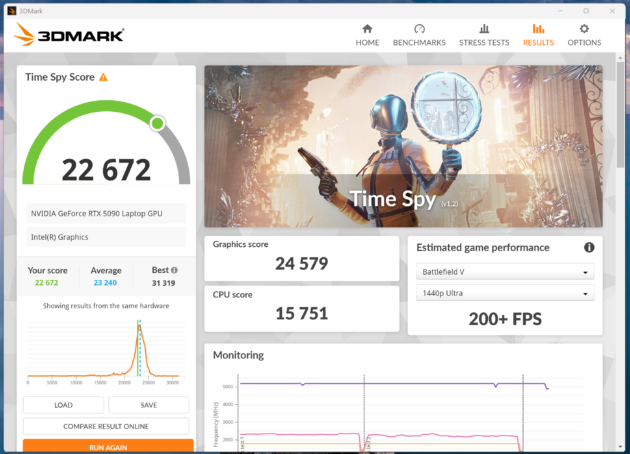
Task: Click the Average score 23 240
Action: [105, 283]
